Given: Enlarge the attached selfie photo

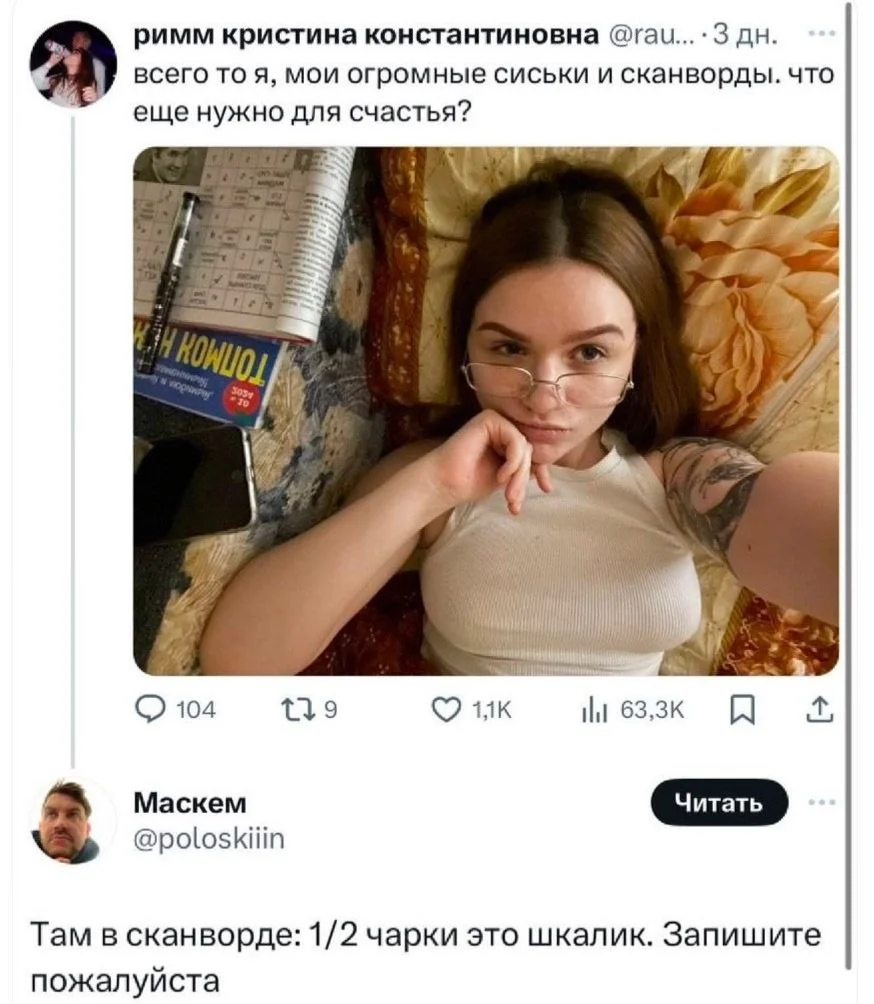Looking at the screenshot, I should 486,410.
